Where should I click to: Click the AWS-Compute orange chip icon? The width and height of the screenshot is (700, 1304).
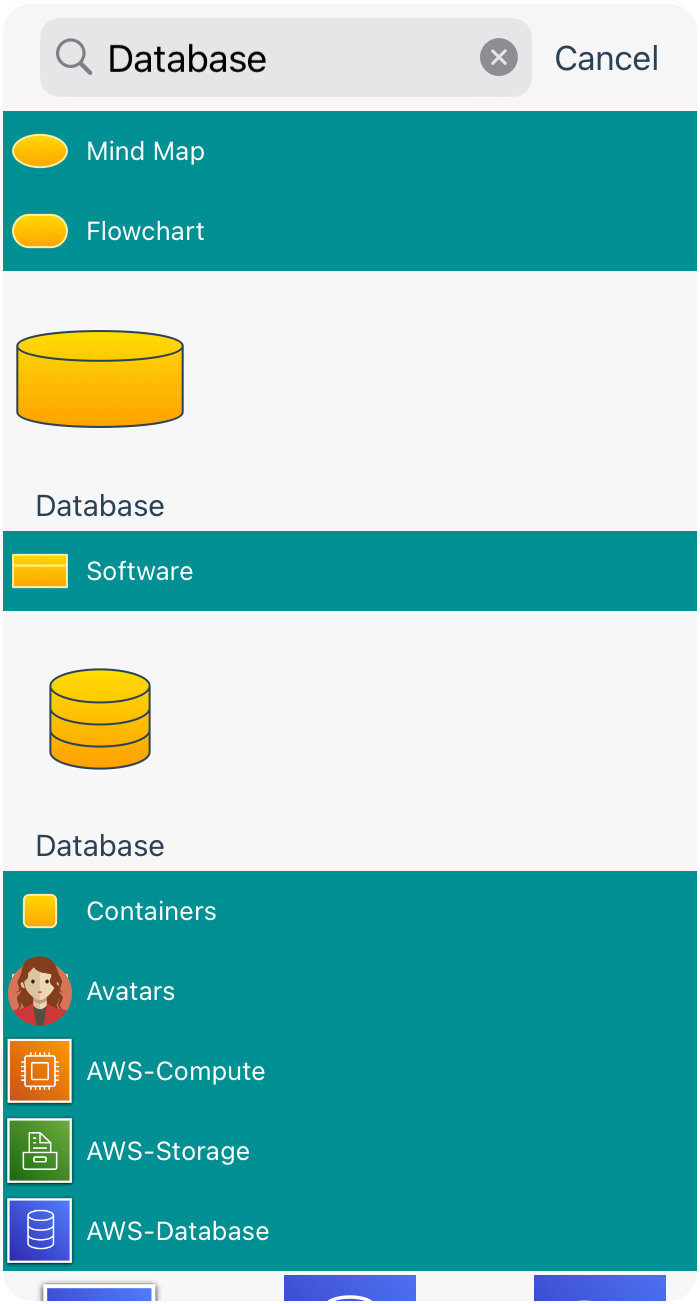click(x=40, y=1071)
